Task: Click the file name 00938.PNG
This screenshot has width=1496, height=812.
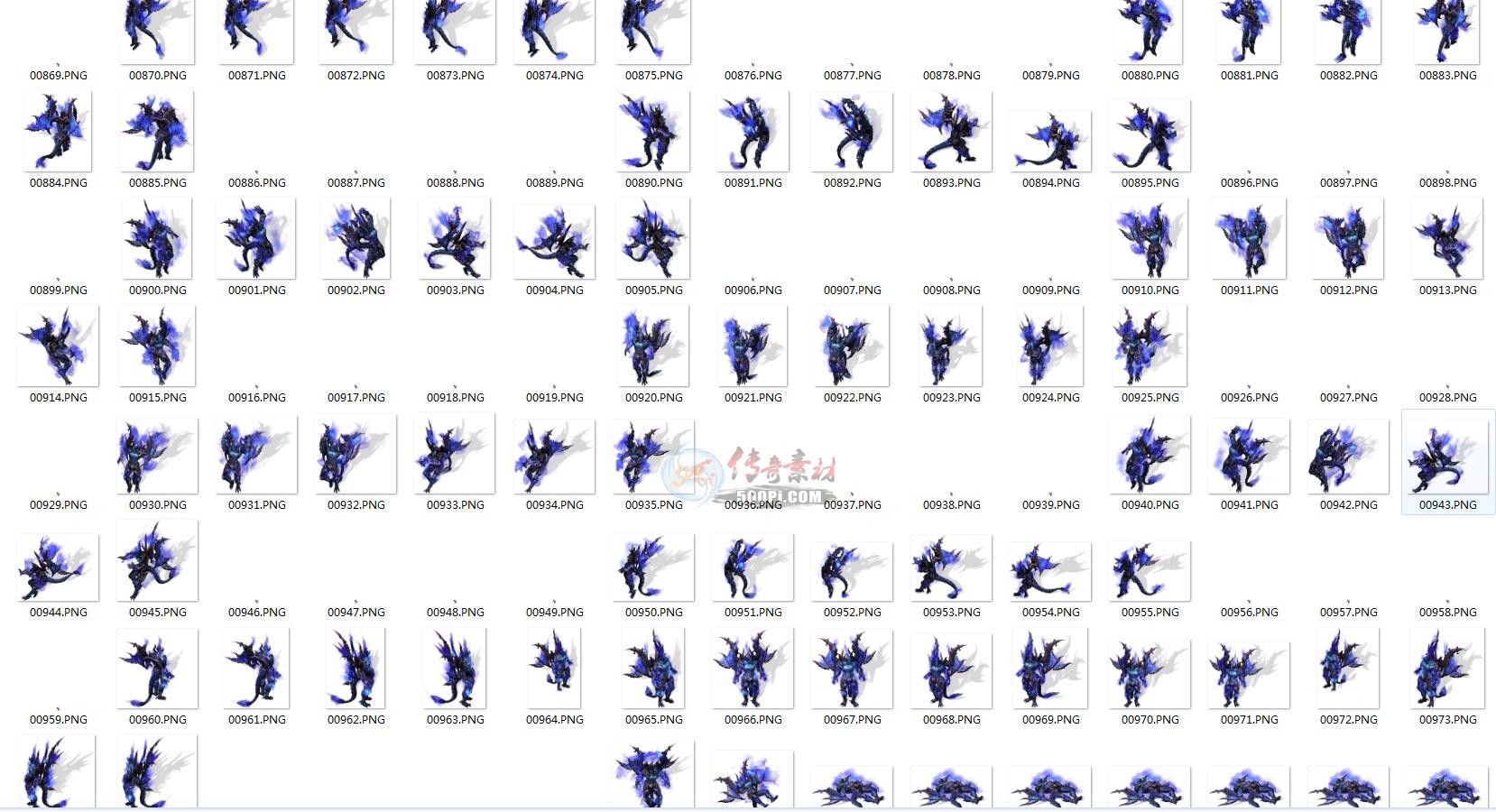Action: [x=952, y=505]
